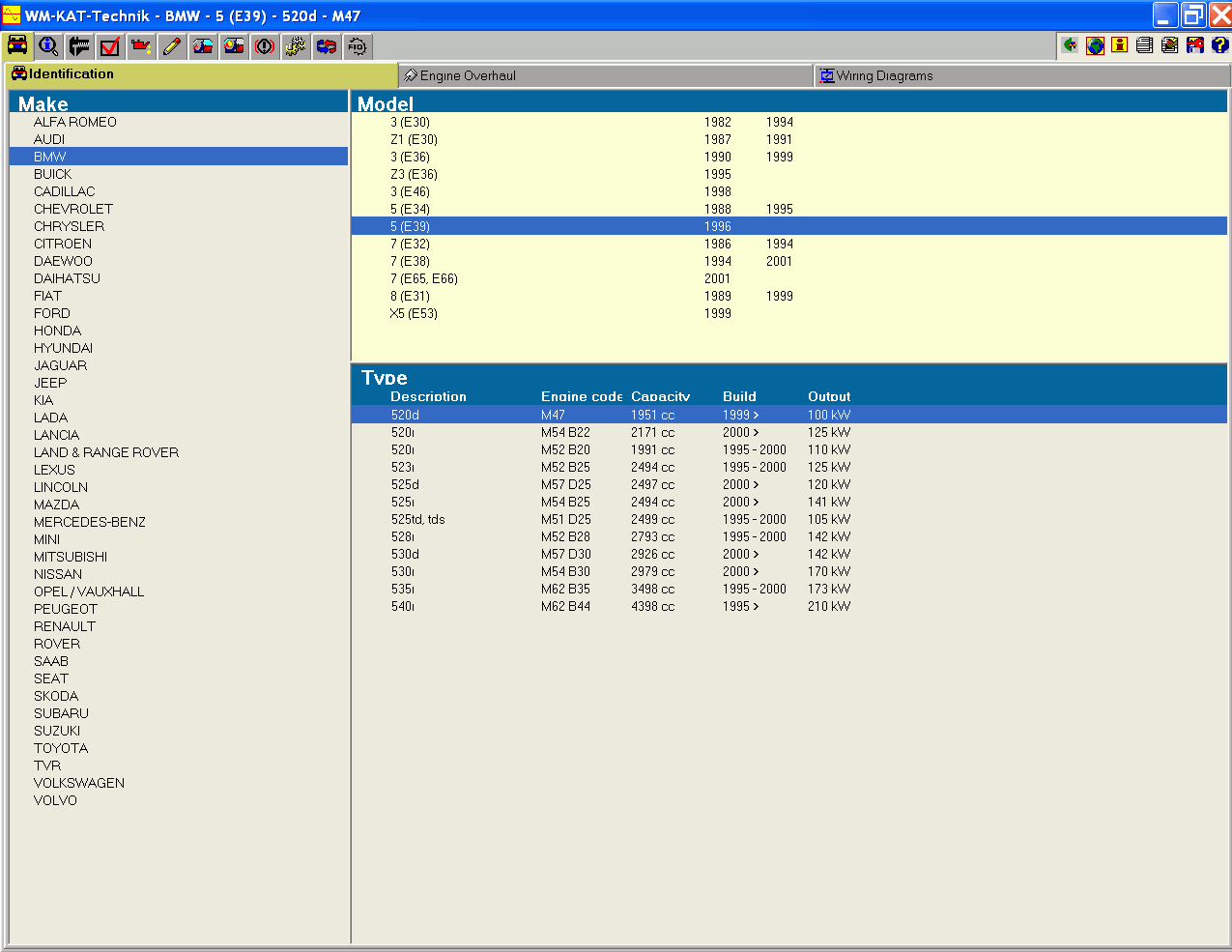Open the Wiring Diagrams tab
1232x952 pixels.
click(x=1022, y=75)
